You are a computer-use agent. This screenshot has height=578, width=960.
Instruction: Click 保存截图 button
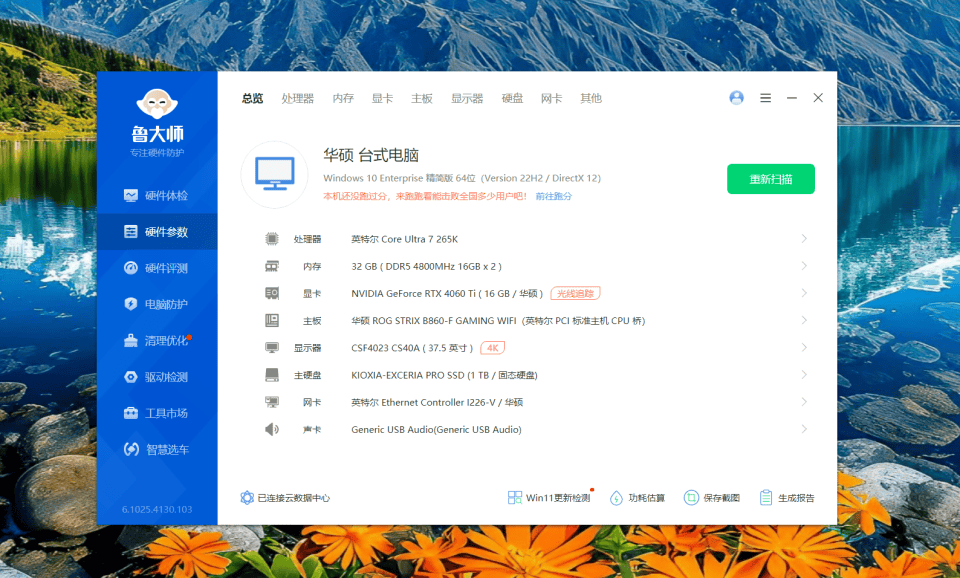coord(712,498)
